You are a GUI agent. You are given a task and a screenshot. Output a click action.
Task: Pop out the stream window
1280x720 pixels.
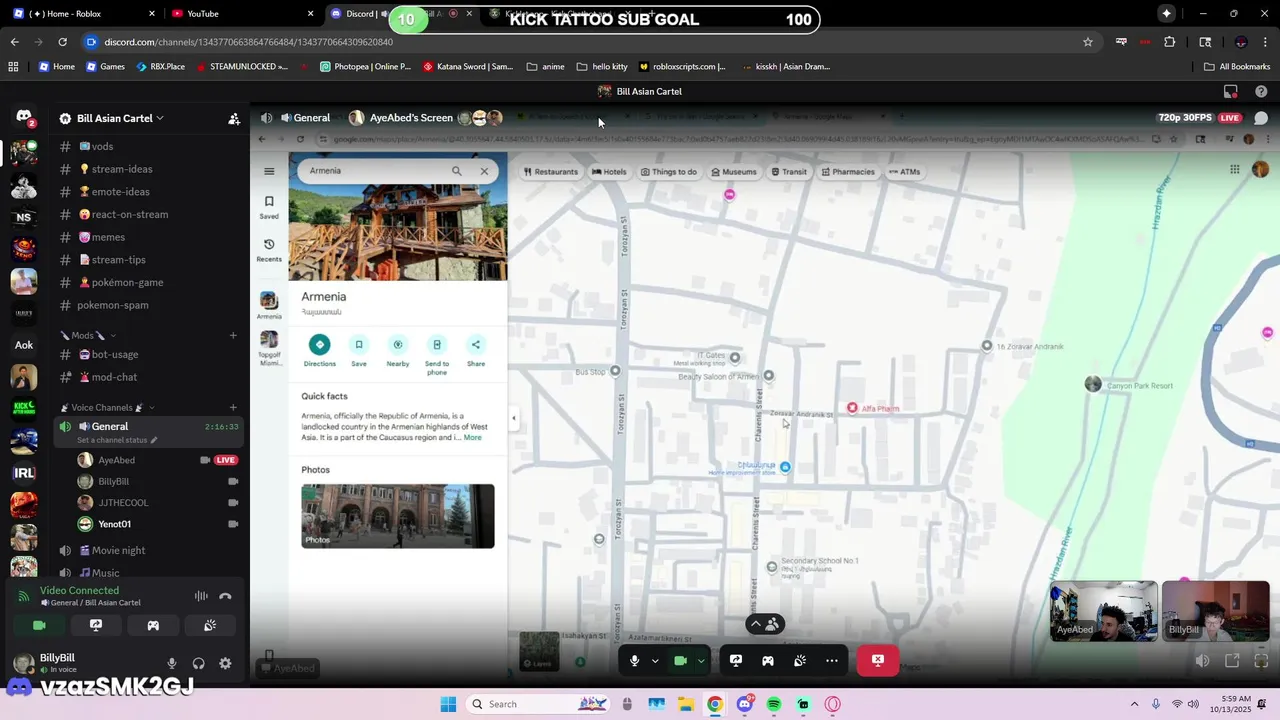click(x=1232, y=660)
